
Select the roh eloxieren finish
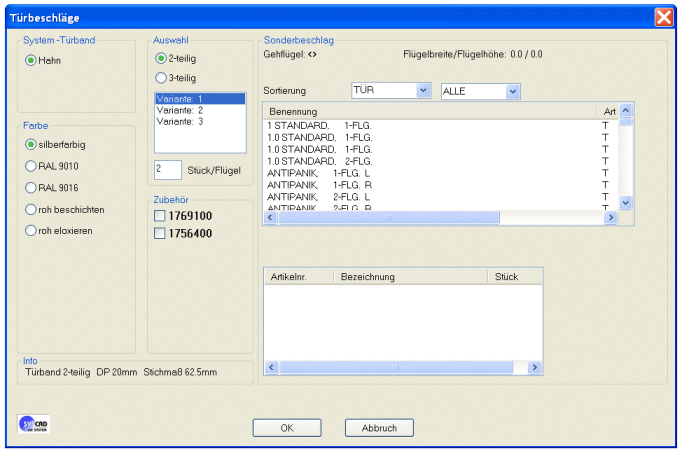(31, 231)
